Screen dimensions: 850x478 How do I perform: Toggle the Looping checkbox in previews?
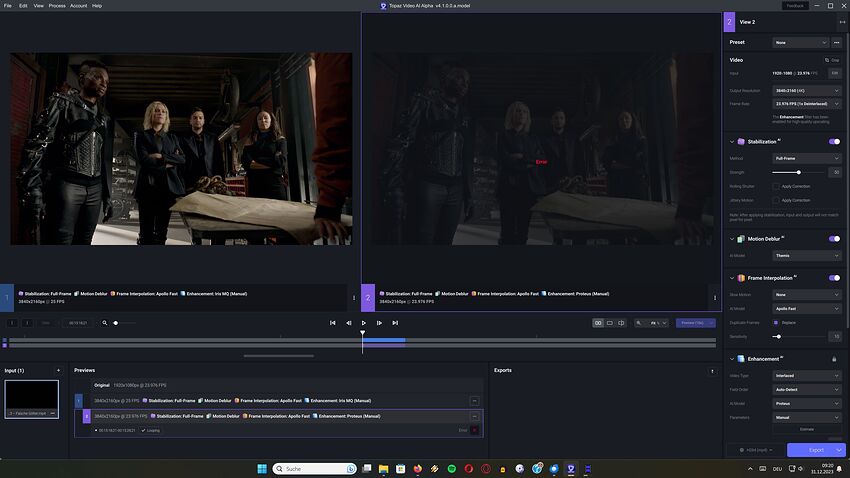144,431
